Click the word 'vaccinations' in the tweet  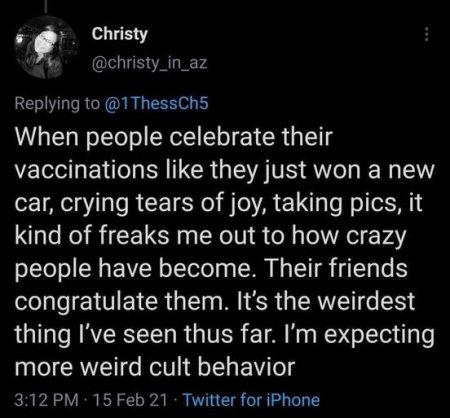click(86, 169)
